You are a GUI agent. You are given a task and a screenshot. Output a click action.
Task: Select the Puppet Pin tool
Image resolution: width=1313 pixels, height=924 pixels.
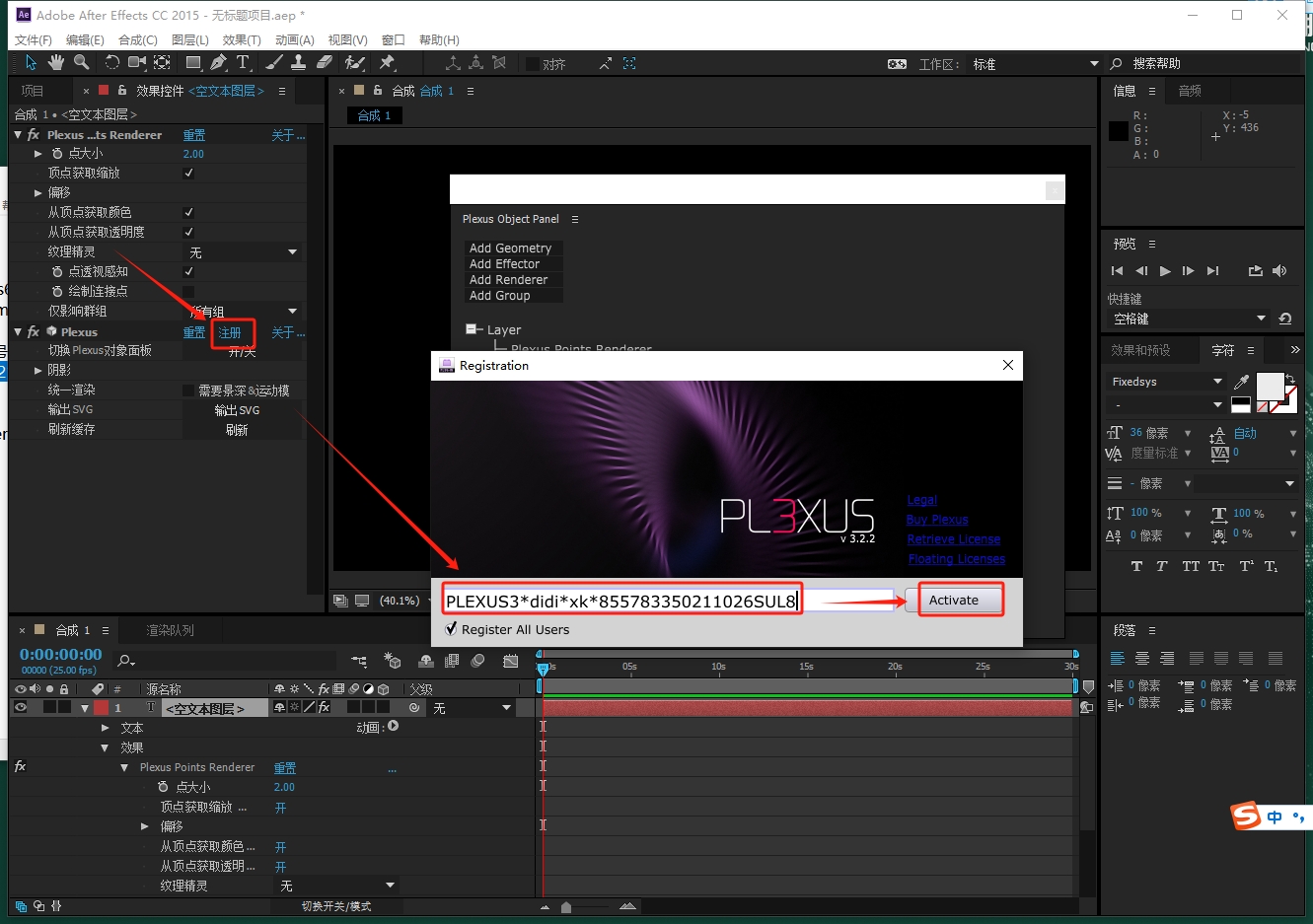click(x=387, y=63)
